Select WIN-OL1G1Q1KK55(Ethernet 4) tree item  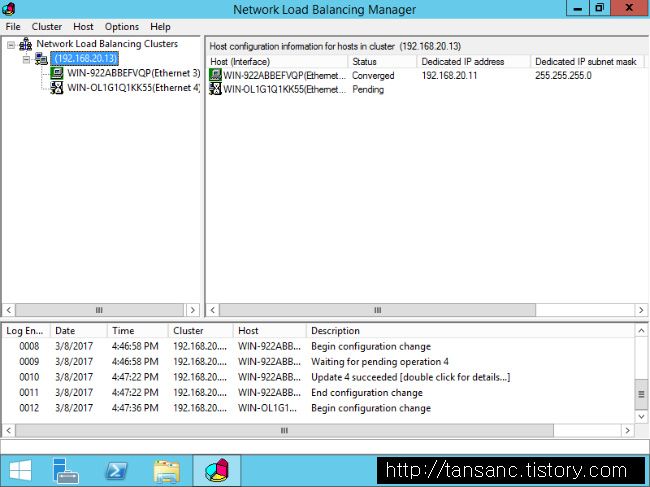(x=133, y=88)
